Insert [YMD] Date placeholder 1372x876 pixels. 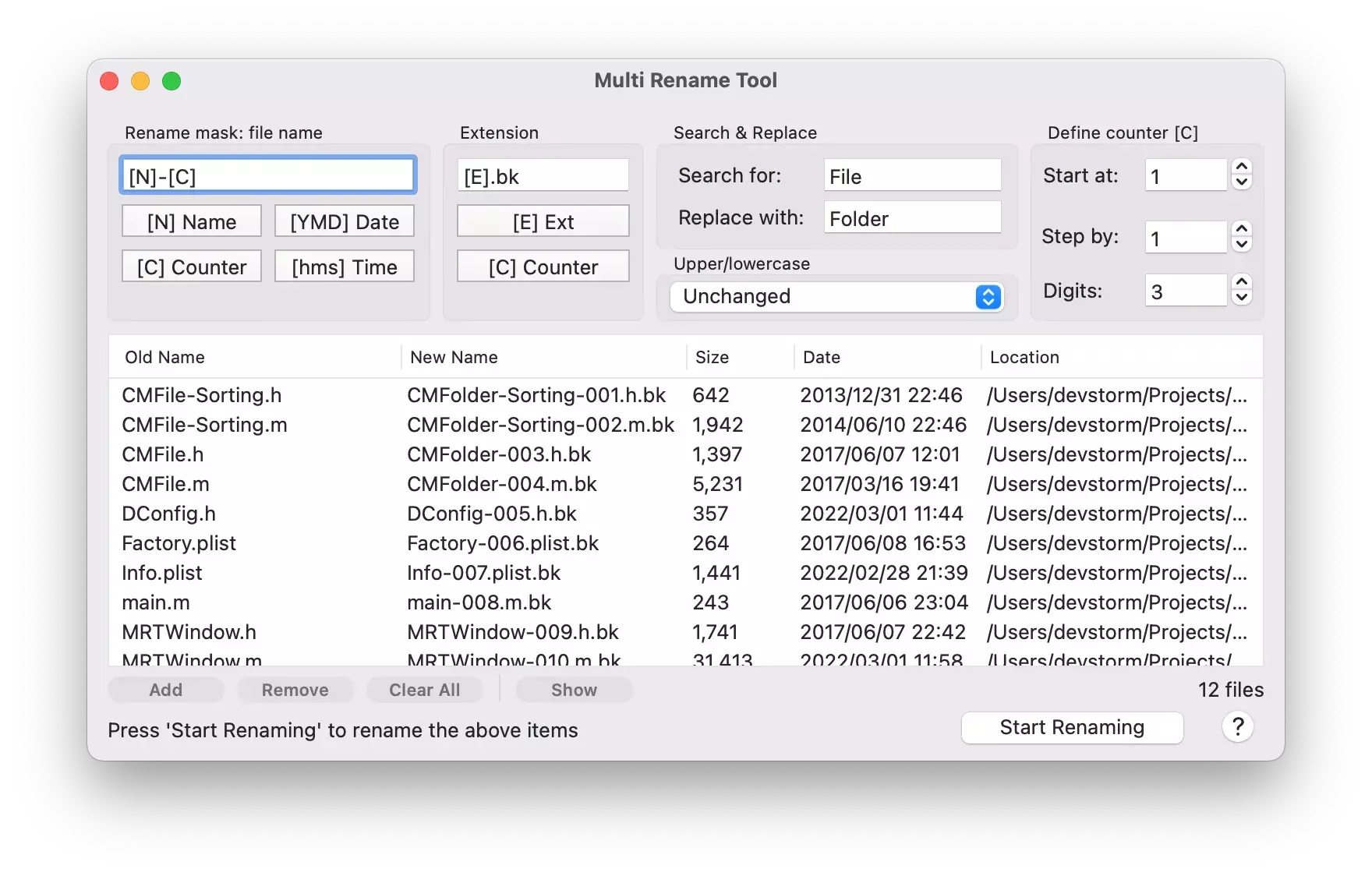click(x=344, y=222)
